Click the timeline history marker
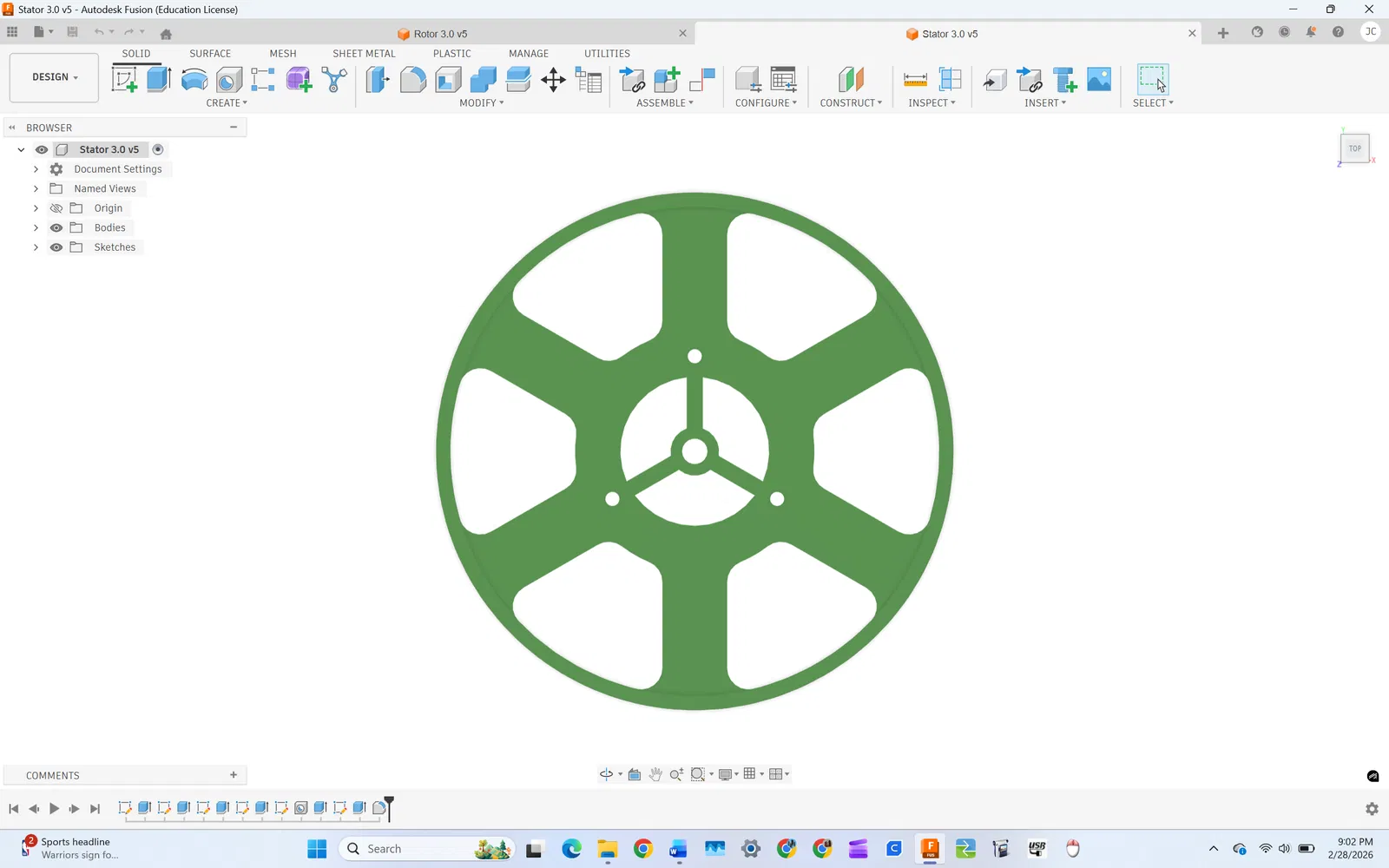 389,808
